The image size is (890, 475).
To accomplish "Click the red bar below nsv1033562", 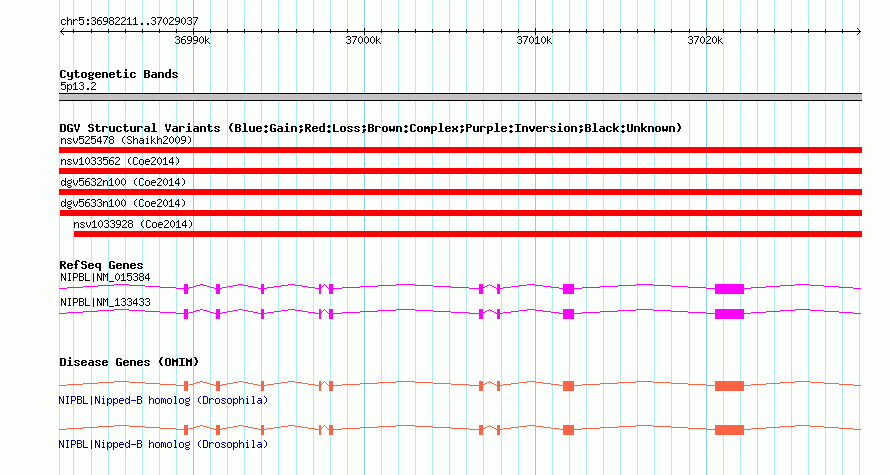I will coord(460,171).
